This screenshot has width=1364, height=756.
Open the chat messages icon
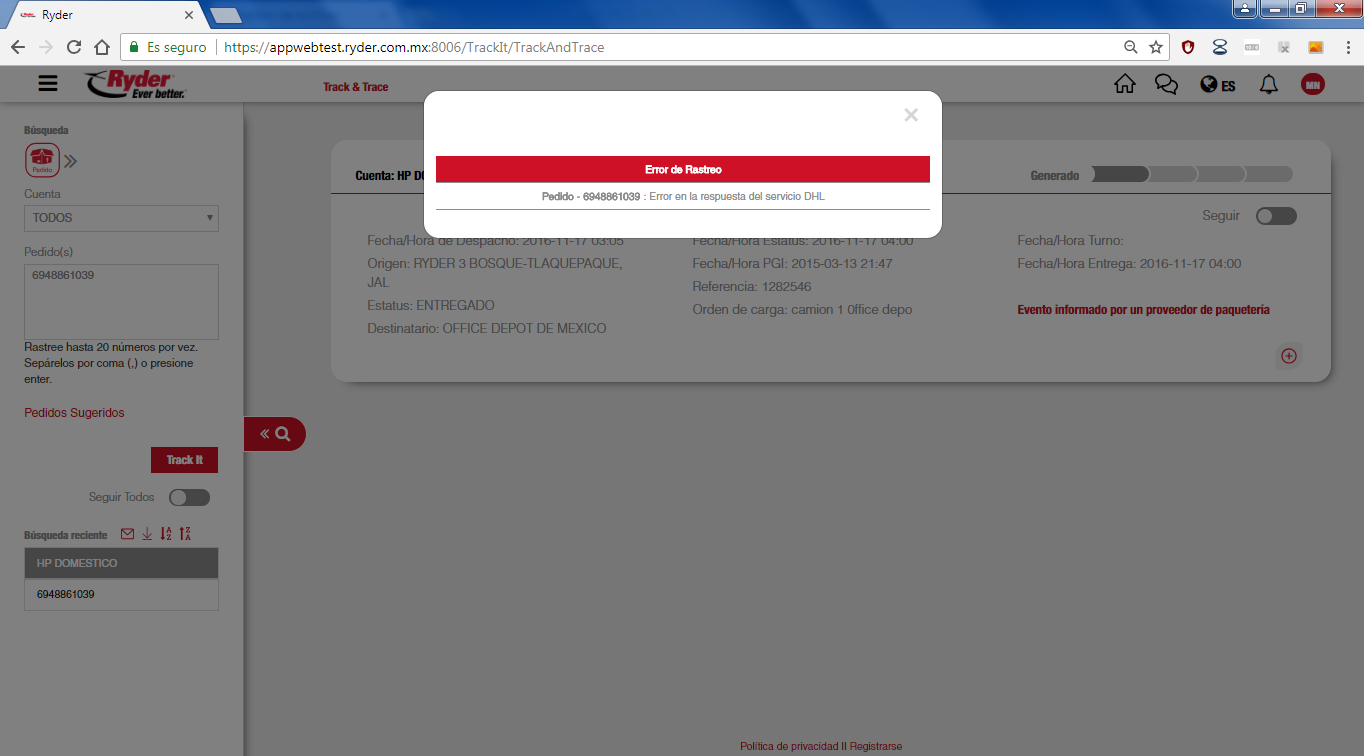pos(1166,85)
